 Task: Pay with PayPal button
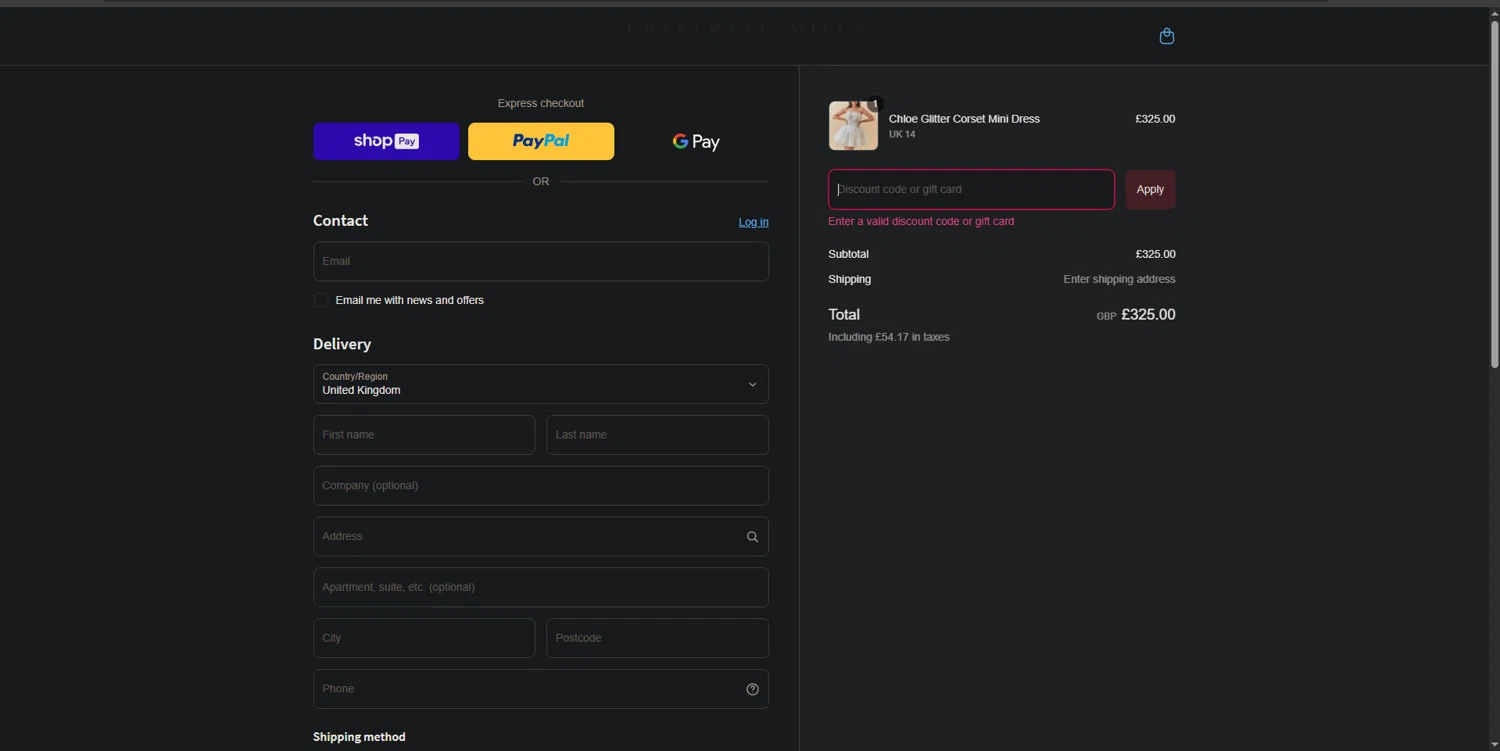541,141
